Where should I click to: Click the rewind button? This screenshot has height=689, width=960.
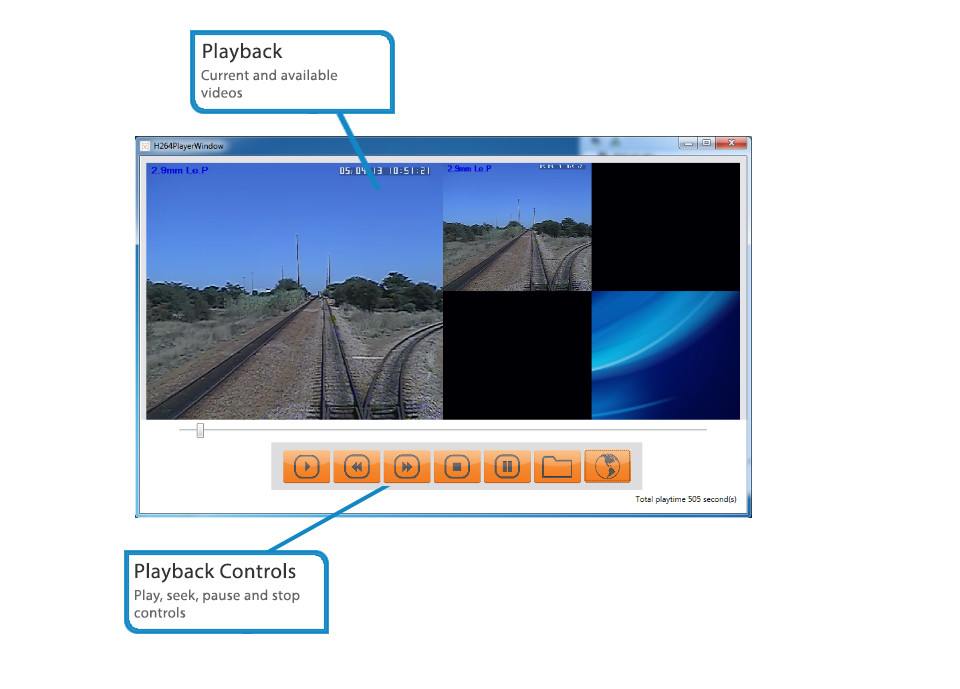[x=356, y=467]
